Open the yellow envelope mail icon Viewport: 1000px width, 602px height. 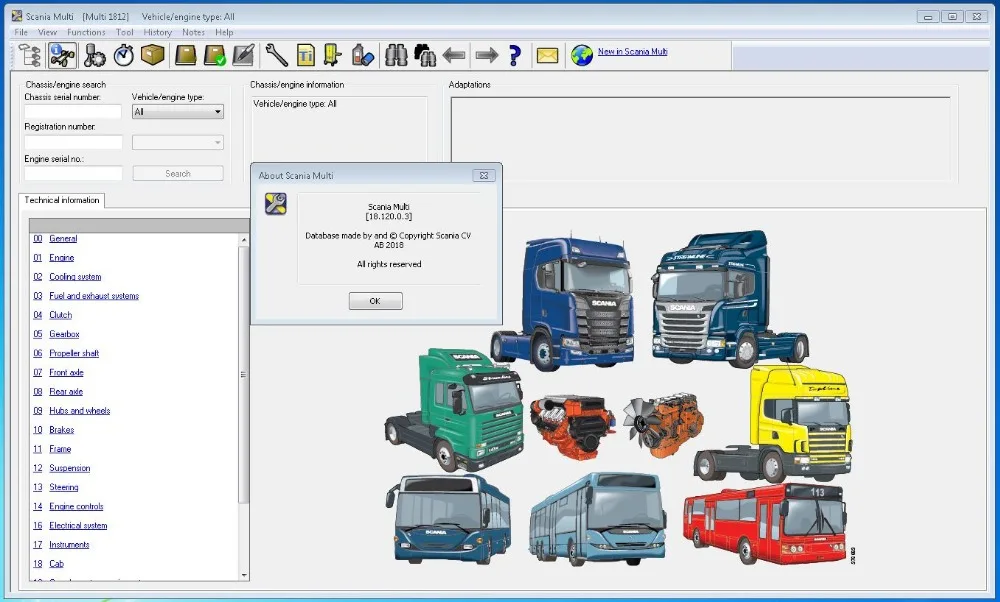(547, 55)
